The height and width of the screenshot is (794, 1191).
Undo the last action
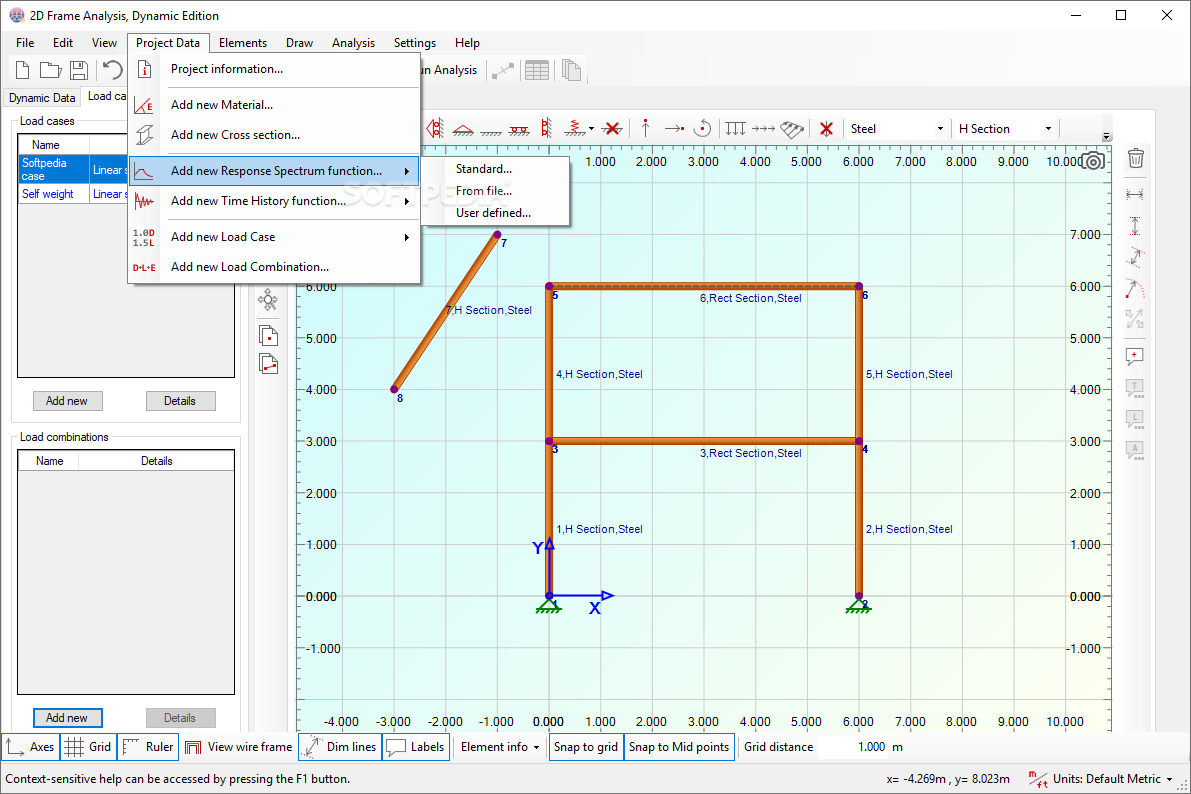click(112, 70)
